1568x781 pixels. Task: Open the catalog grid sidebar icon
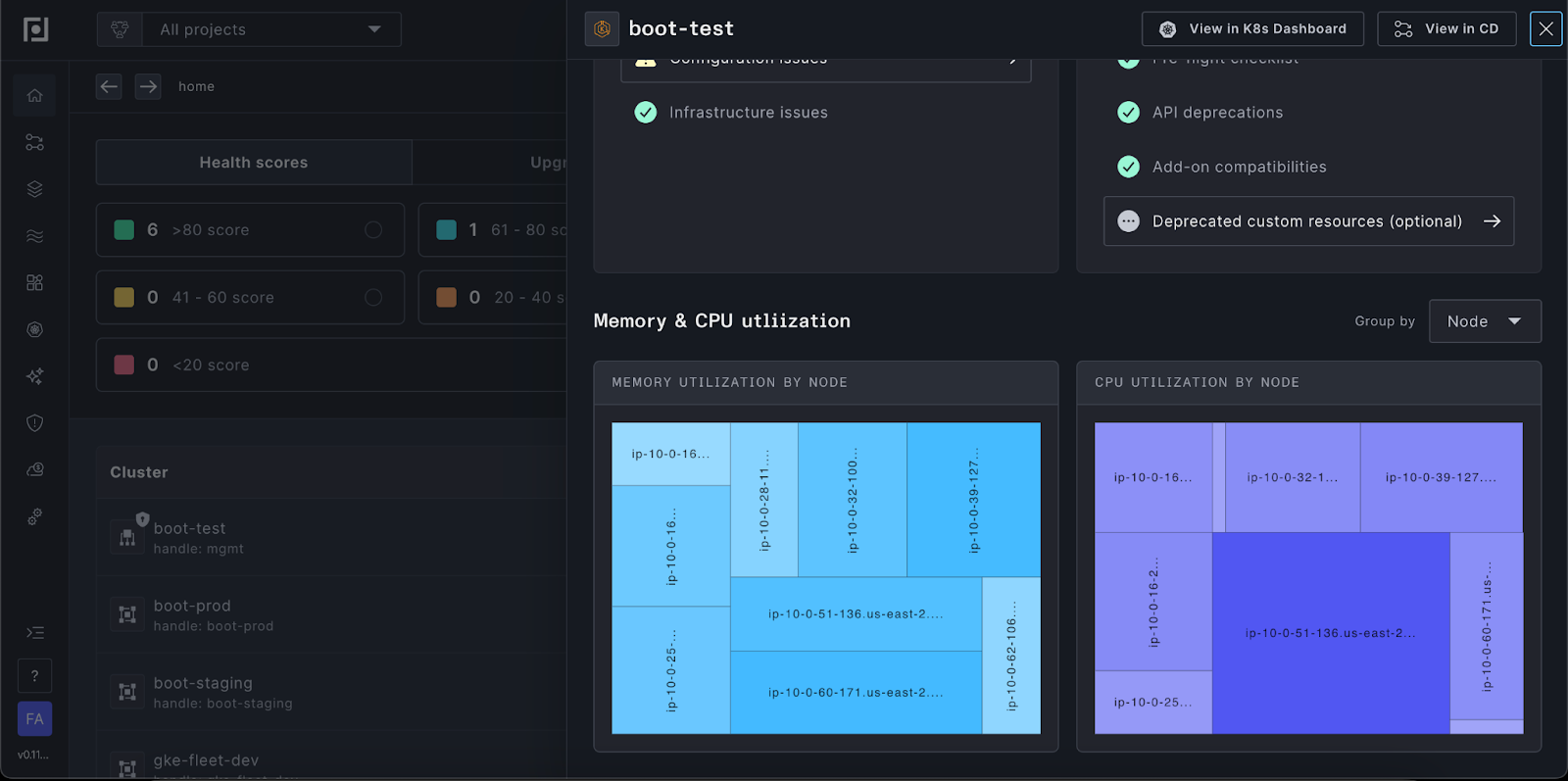[34, 283]
